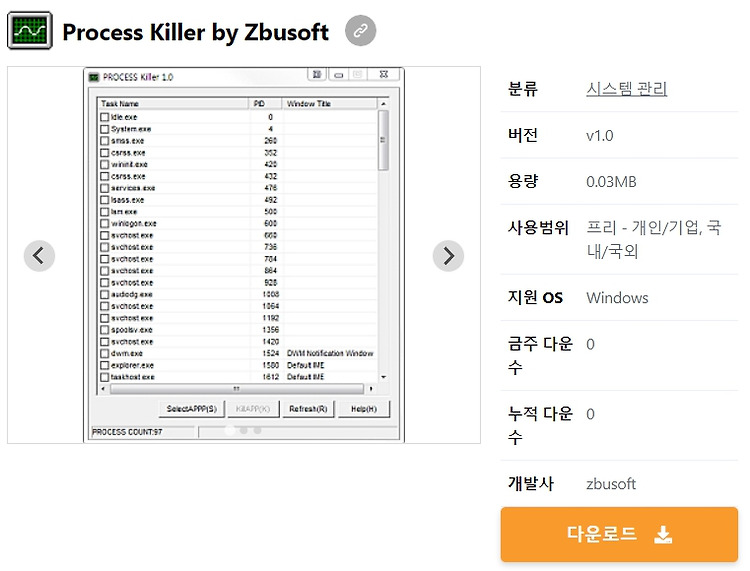Select the first carousel dot indicator
750x571 pixels.
click(x=230, y=430)
